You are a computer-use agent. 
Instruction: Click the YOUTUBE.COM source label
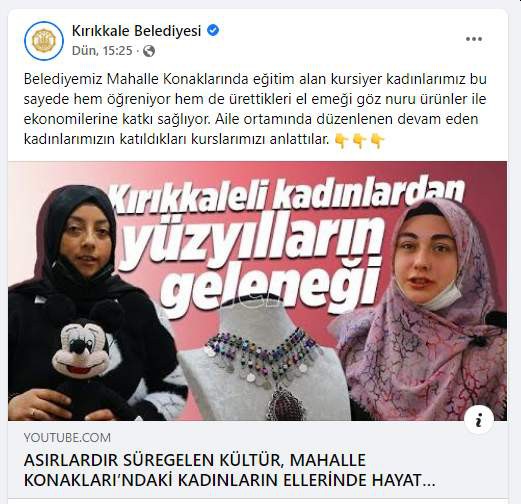pyautogui.click(x=67, y=437)
